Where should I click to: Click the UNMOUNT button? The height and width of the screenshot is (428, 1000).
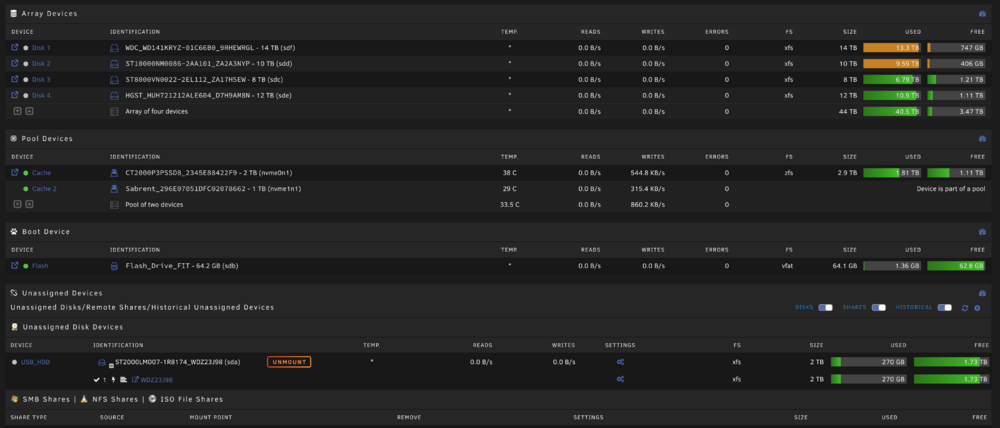(x=289, y=362)
